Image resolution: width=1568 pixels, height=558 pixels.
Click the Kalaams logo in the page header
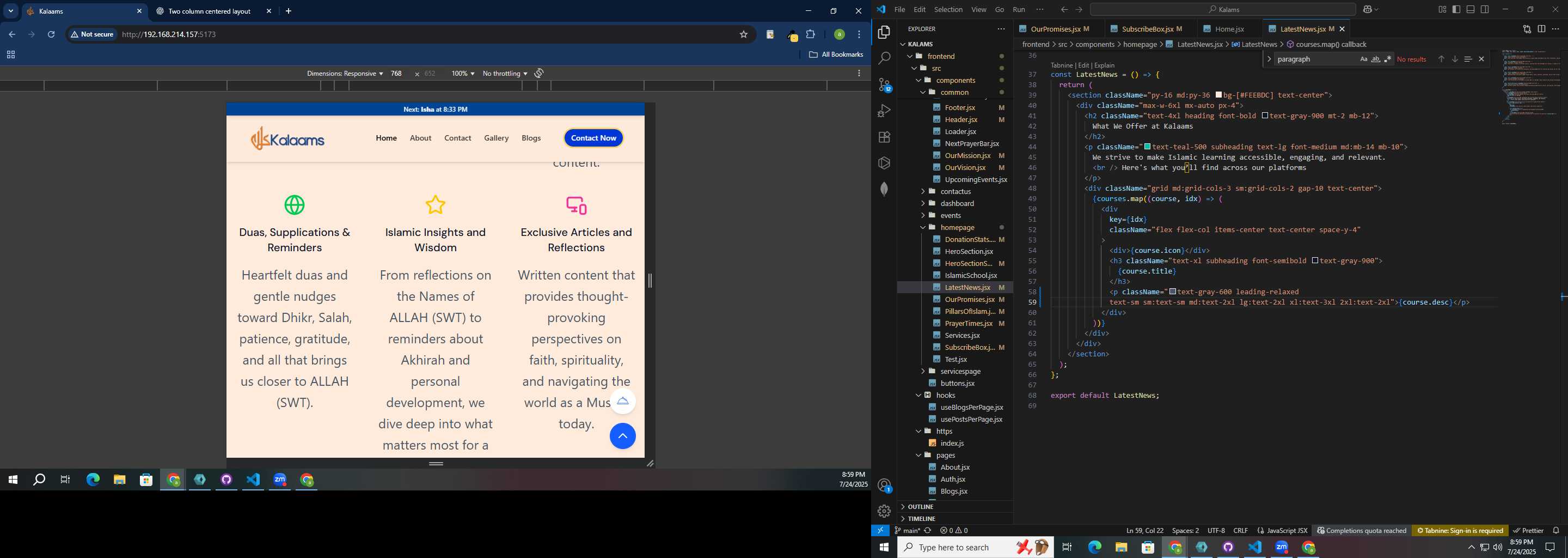288,138
